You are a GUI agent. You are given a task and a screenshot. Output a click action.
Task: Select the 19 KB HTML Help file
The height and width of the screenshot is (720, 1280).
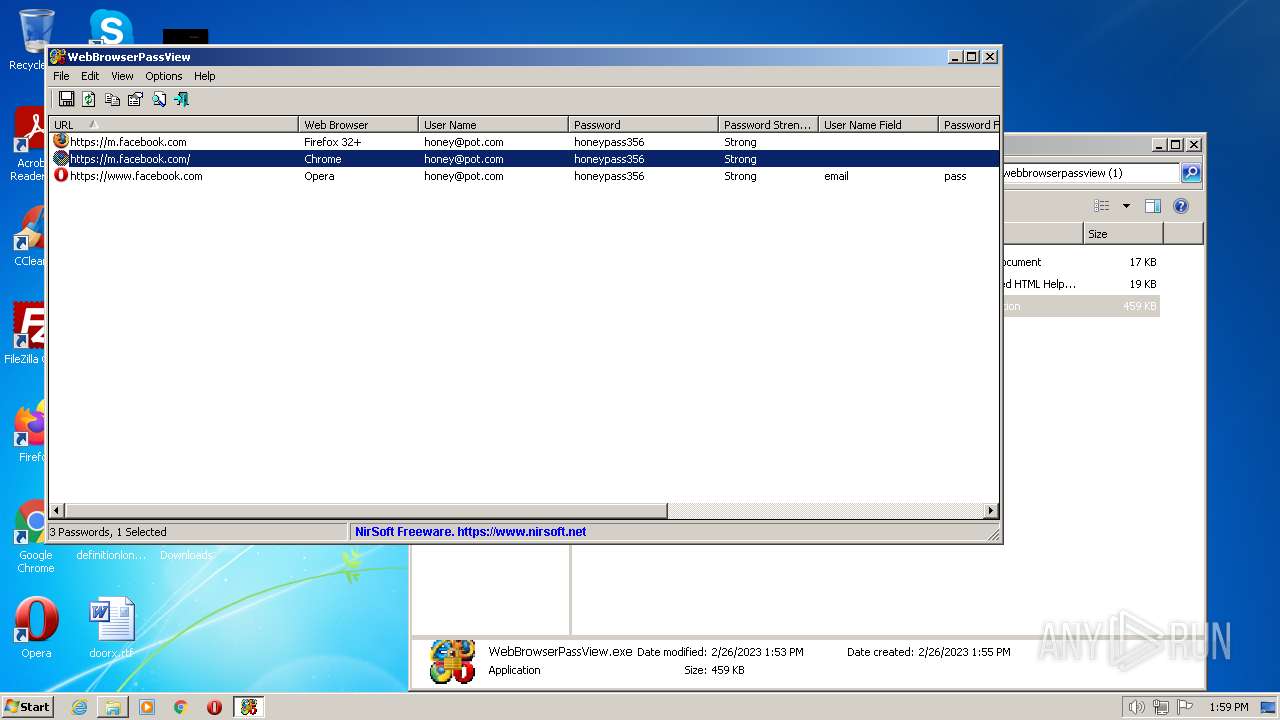coord(1080,284)
